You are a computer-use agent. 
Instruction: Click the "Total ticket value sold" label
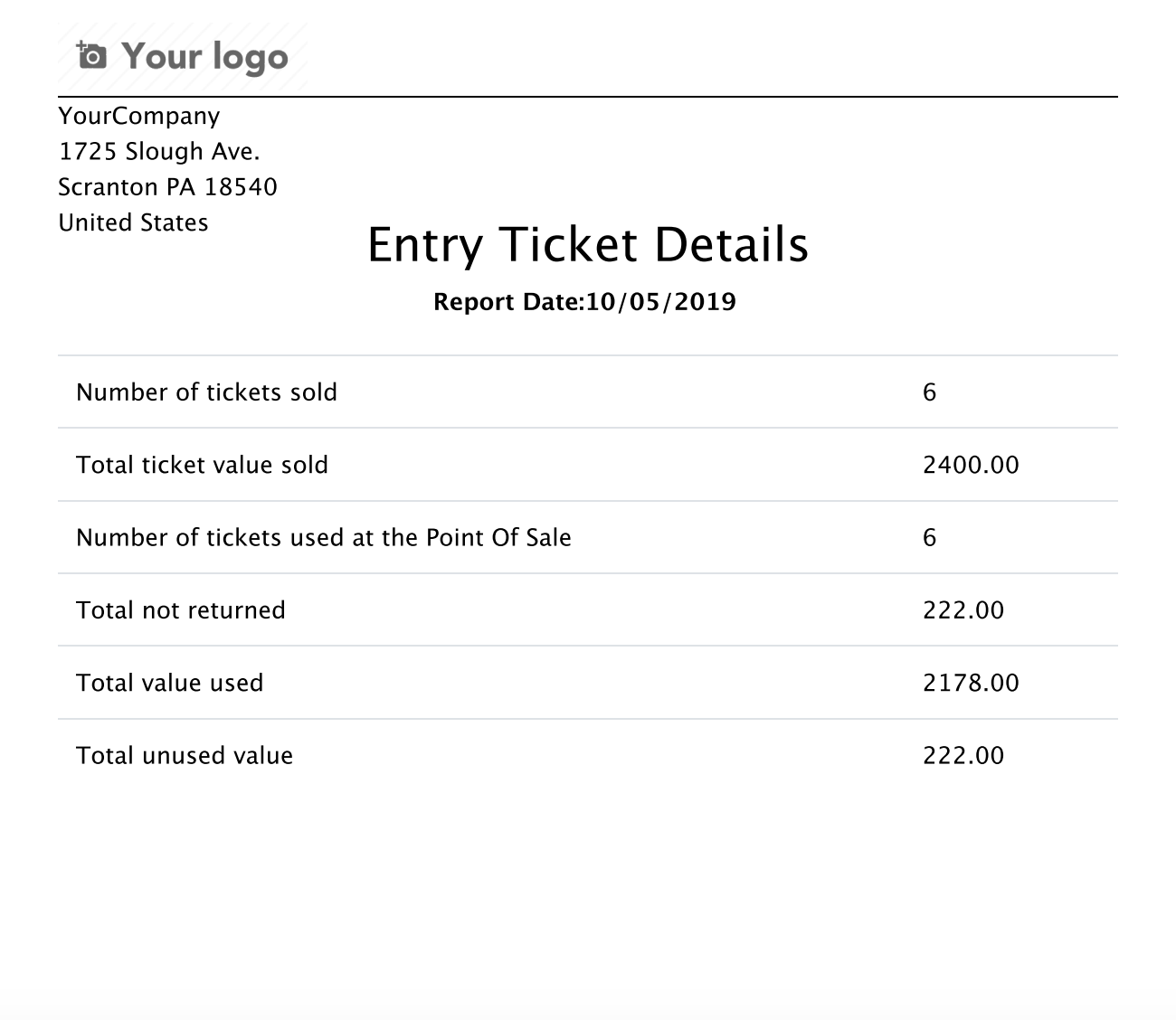(x=202, y=465)
